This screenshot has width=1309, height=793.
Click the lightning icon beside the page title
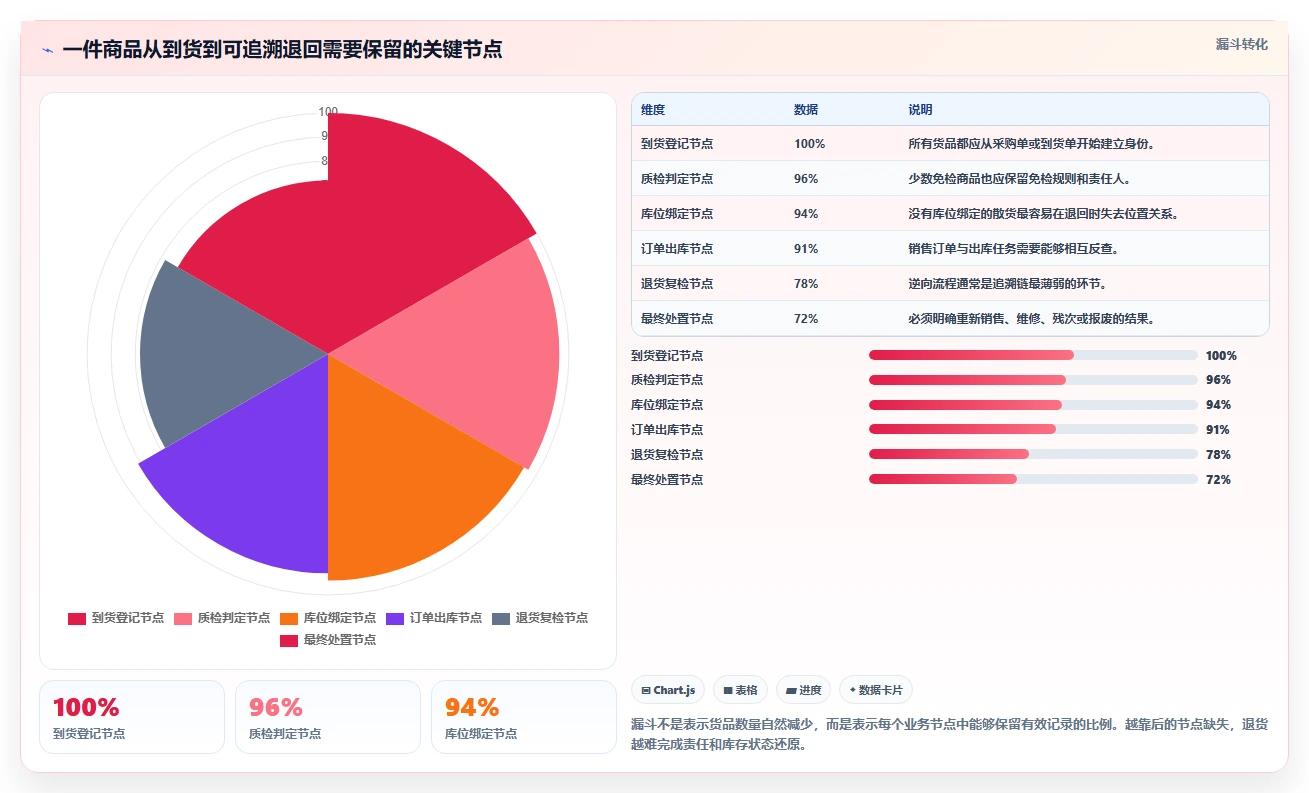47,49
